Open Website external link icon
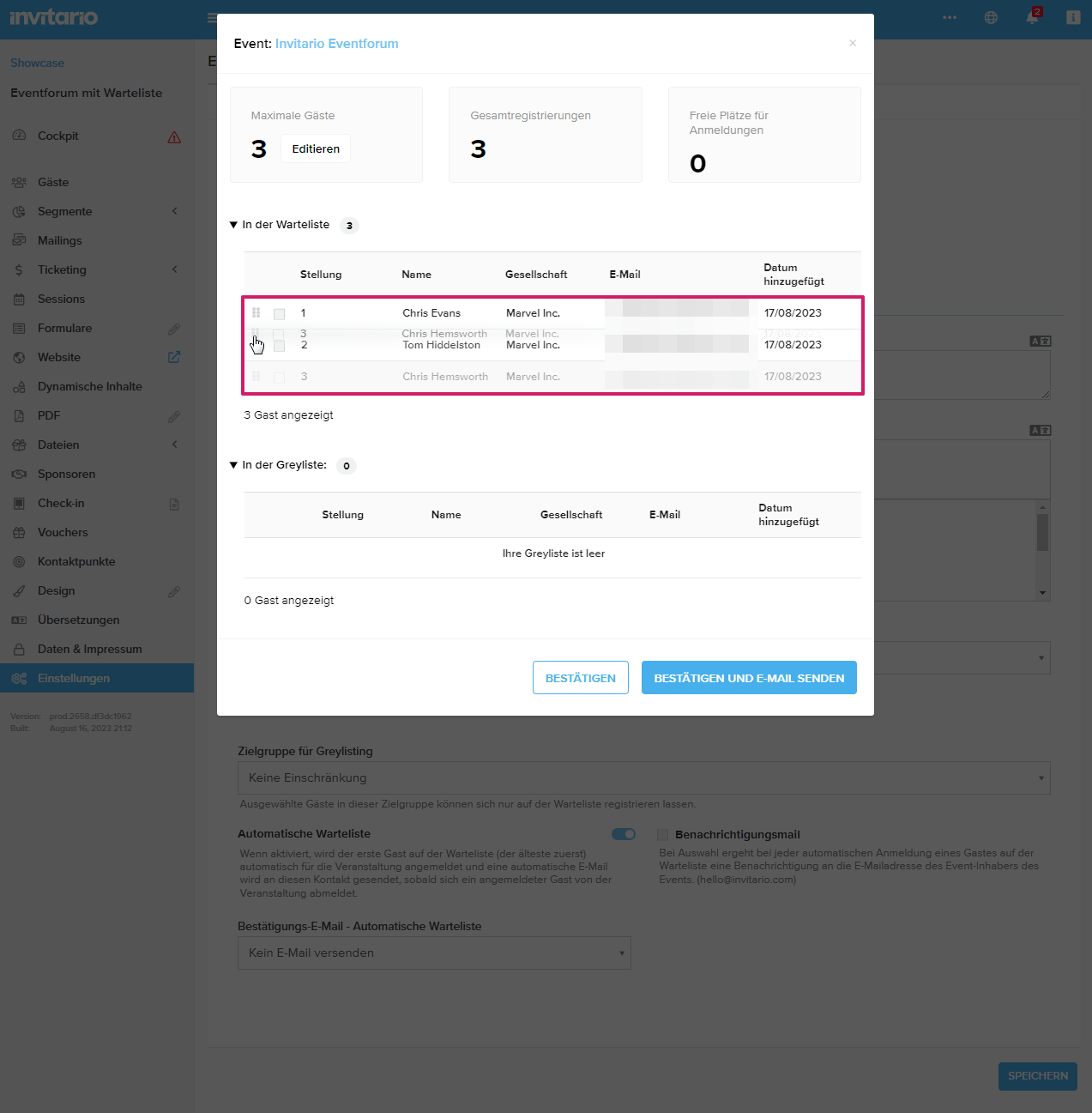The image size is (1092, 1113). click(x=174, y=357)
